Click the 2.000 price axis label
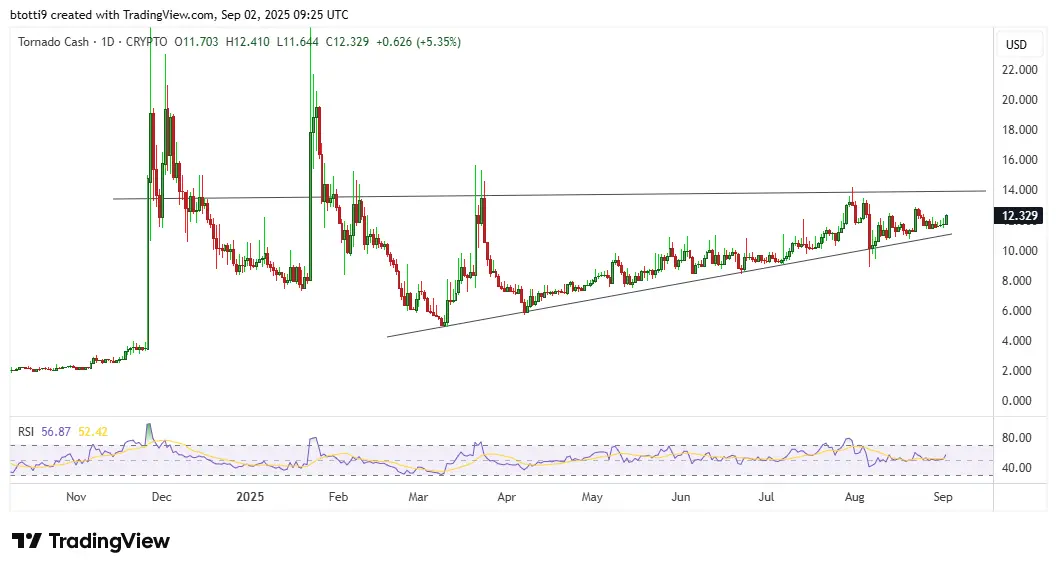Screen dimensions: 1057x571 (1017, 371)
